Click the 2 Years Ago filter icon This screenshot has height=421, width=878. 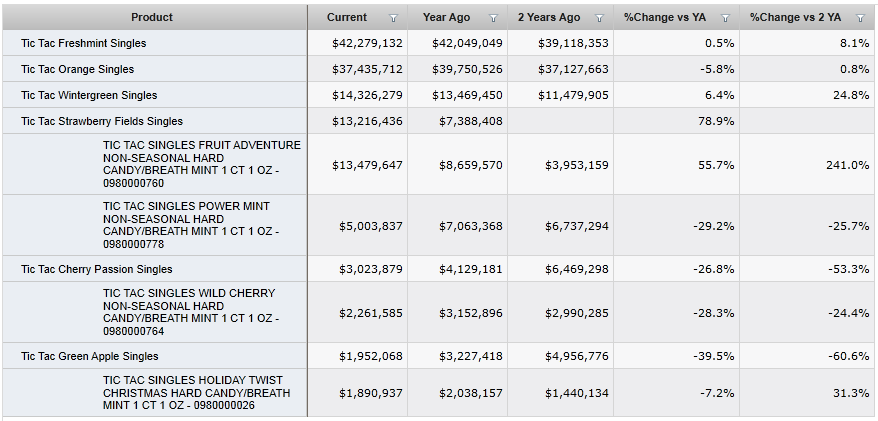tap(599, 18)
